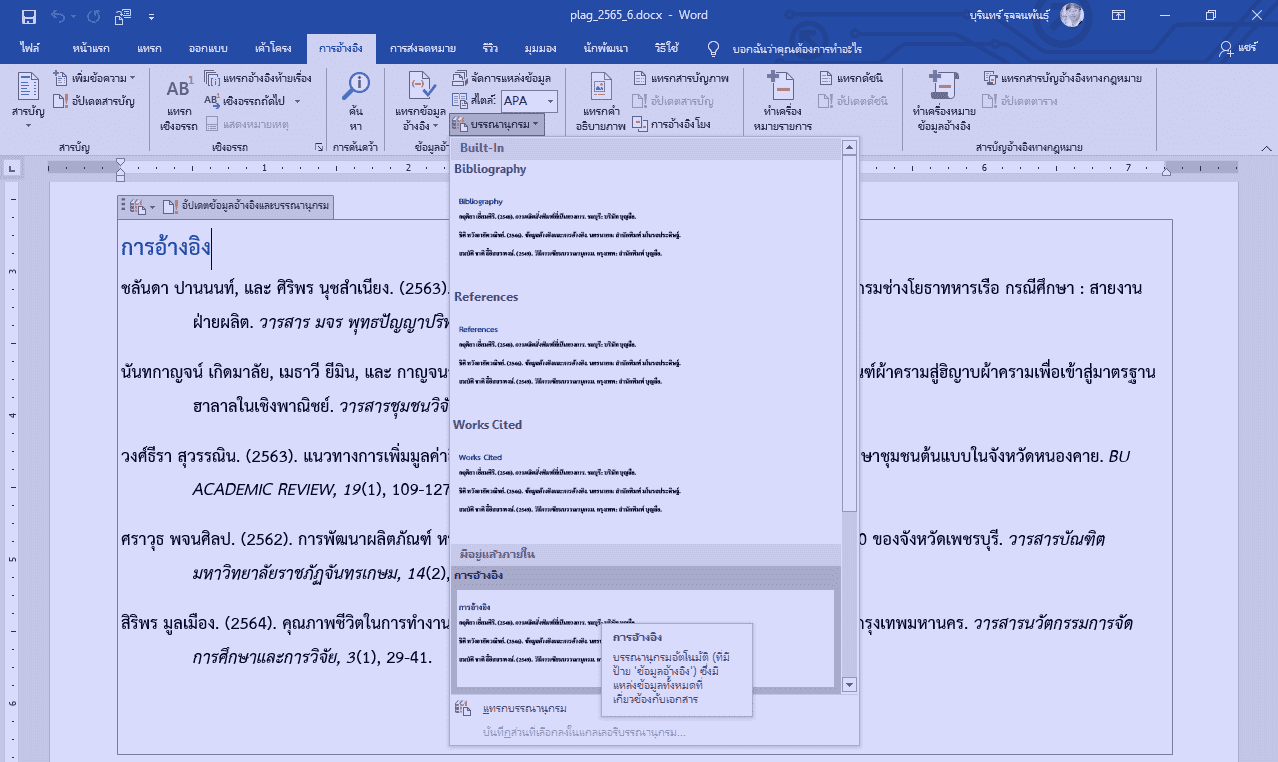
Task: Click the Save icon in the quick access toolbar
Action: click(x=29, y=16)
